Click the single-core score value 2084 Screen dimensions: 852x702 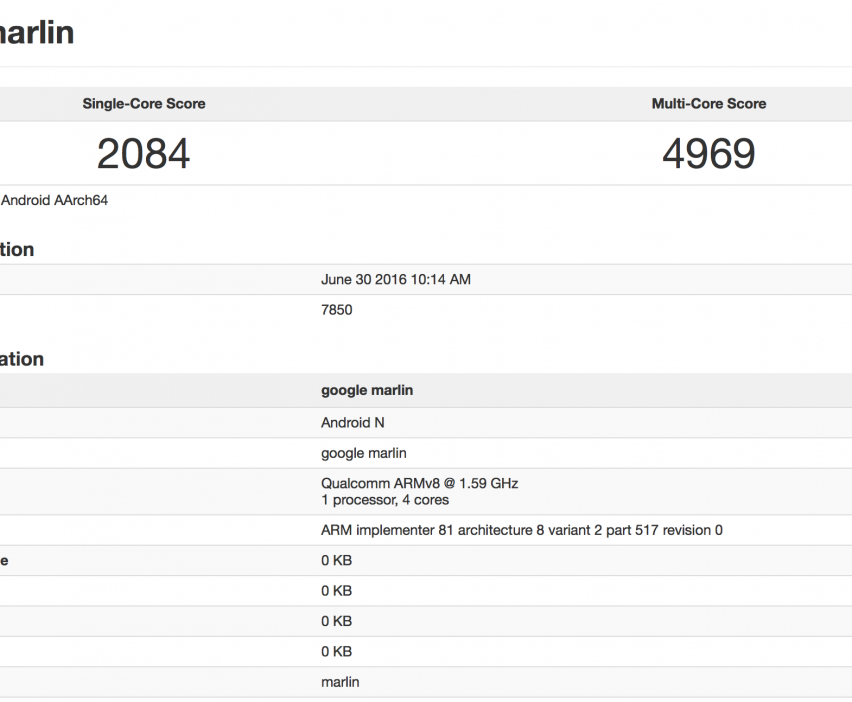[x=144, y=154]
